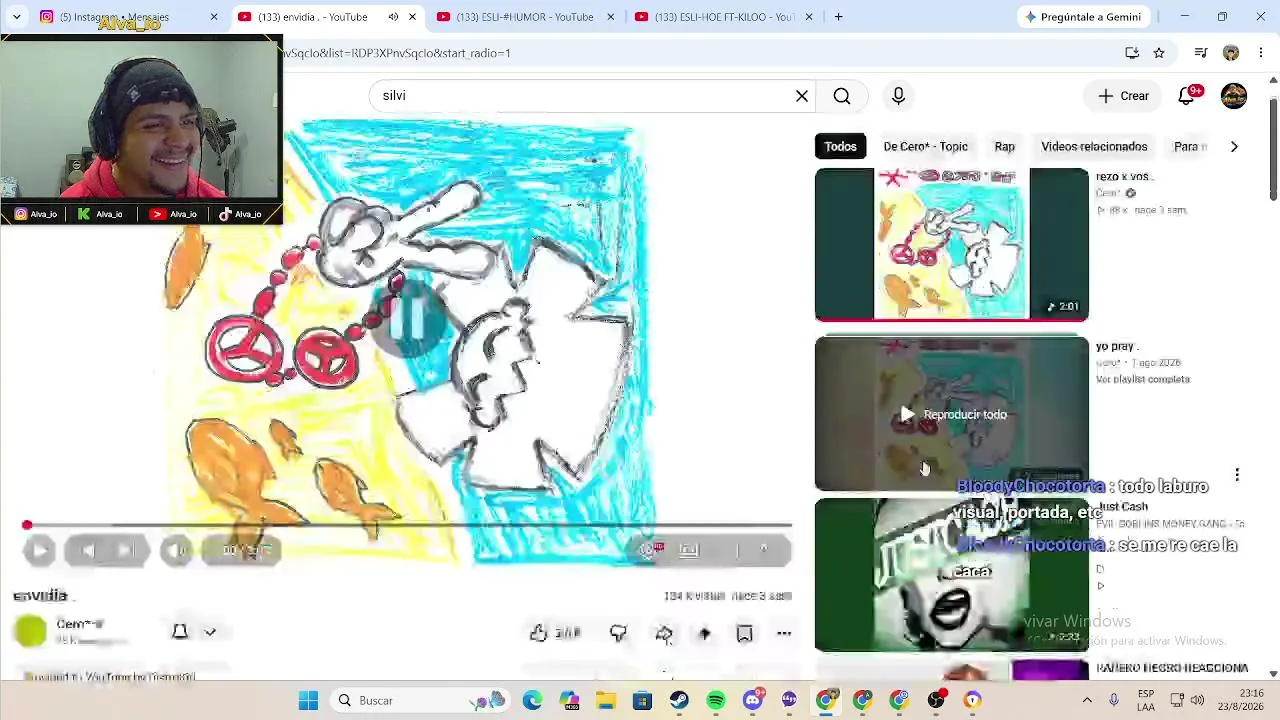Open the Chrome profile avatar
Image resolution: width=1280 pixels, height=720 pixels.
(x=1231, y=53)
